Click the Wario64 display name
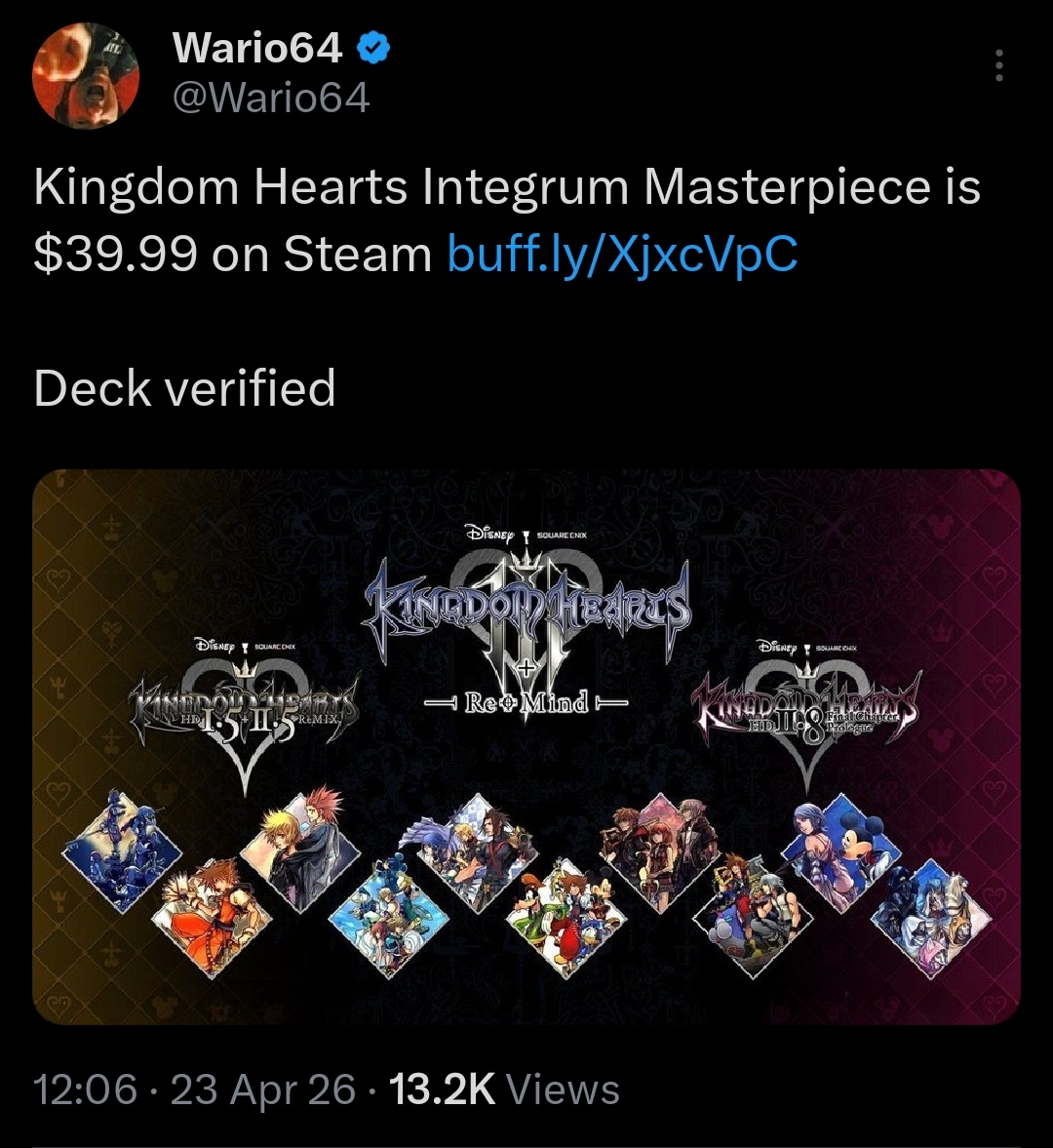This screenshot has width=1053, height=1148. pos(257,49)
